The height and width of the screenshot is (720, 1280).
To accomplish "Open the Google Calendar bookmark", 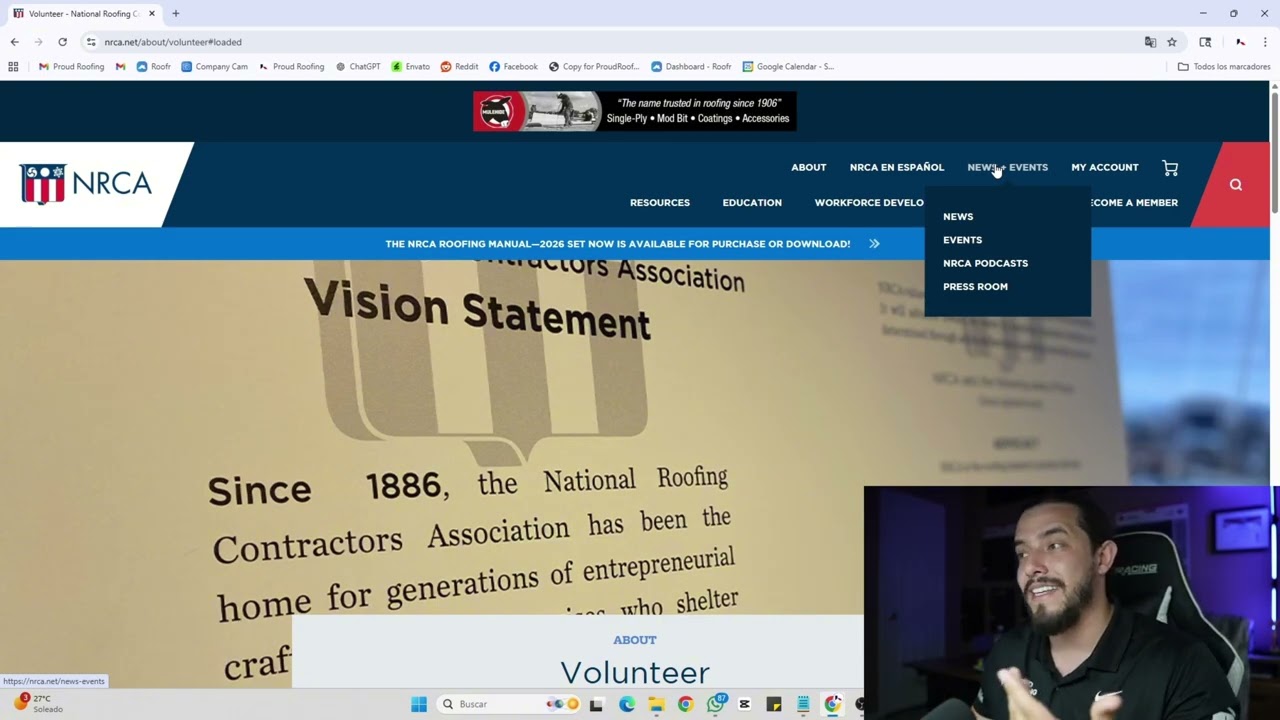I will pos(788,67).
